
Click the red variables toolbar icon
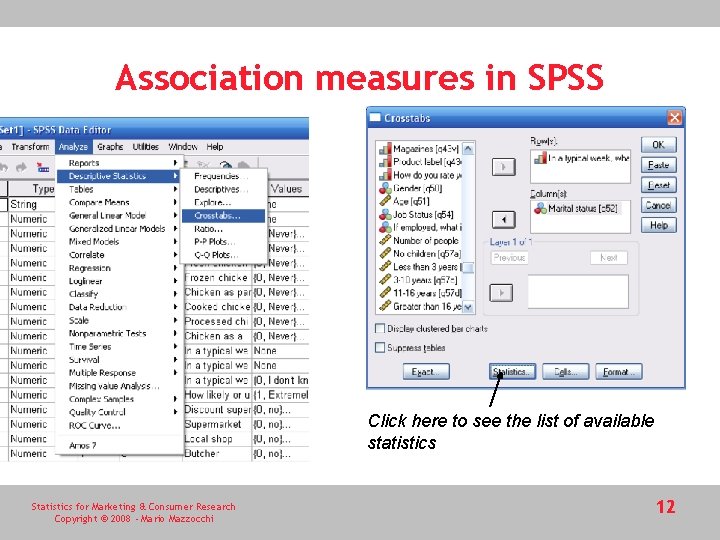43,167
